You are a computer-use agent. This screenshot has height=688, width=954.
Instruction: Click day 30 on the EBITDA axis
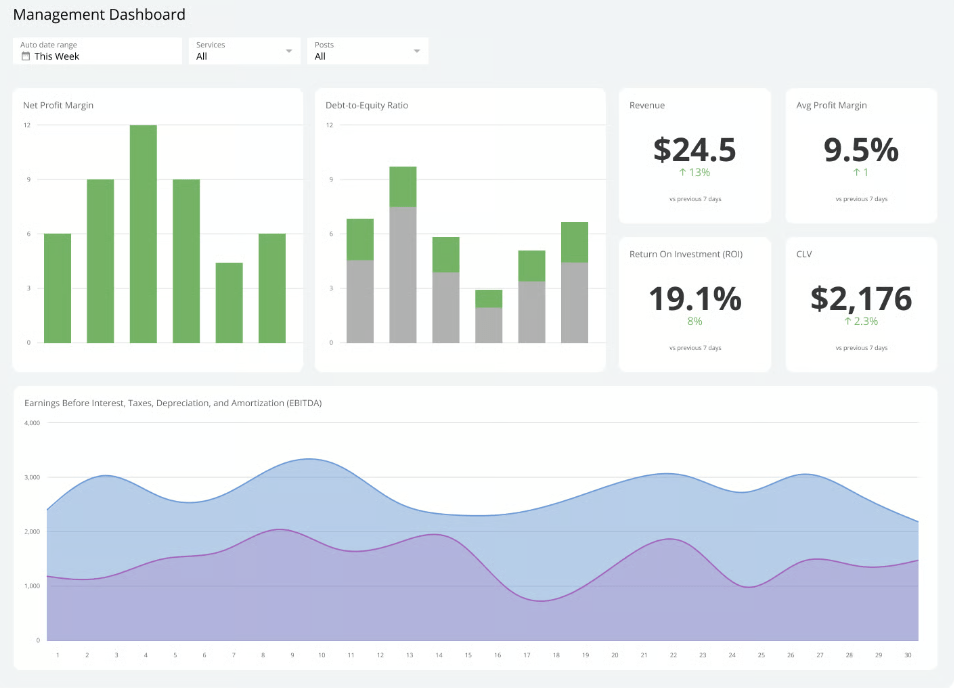point(906,655)
